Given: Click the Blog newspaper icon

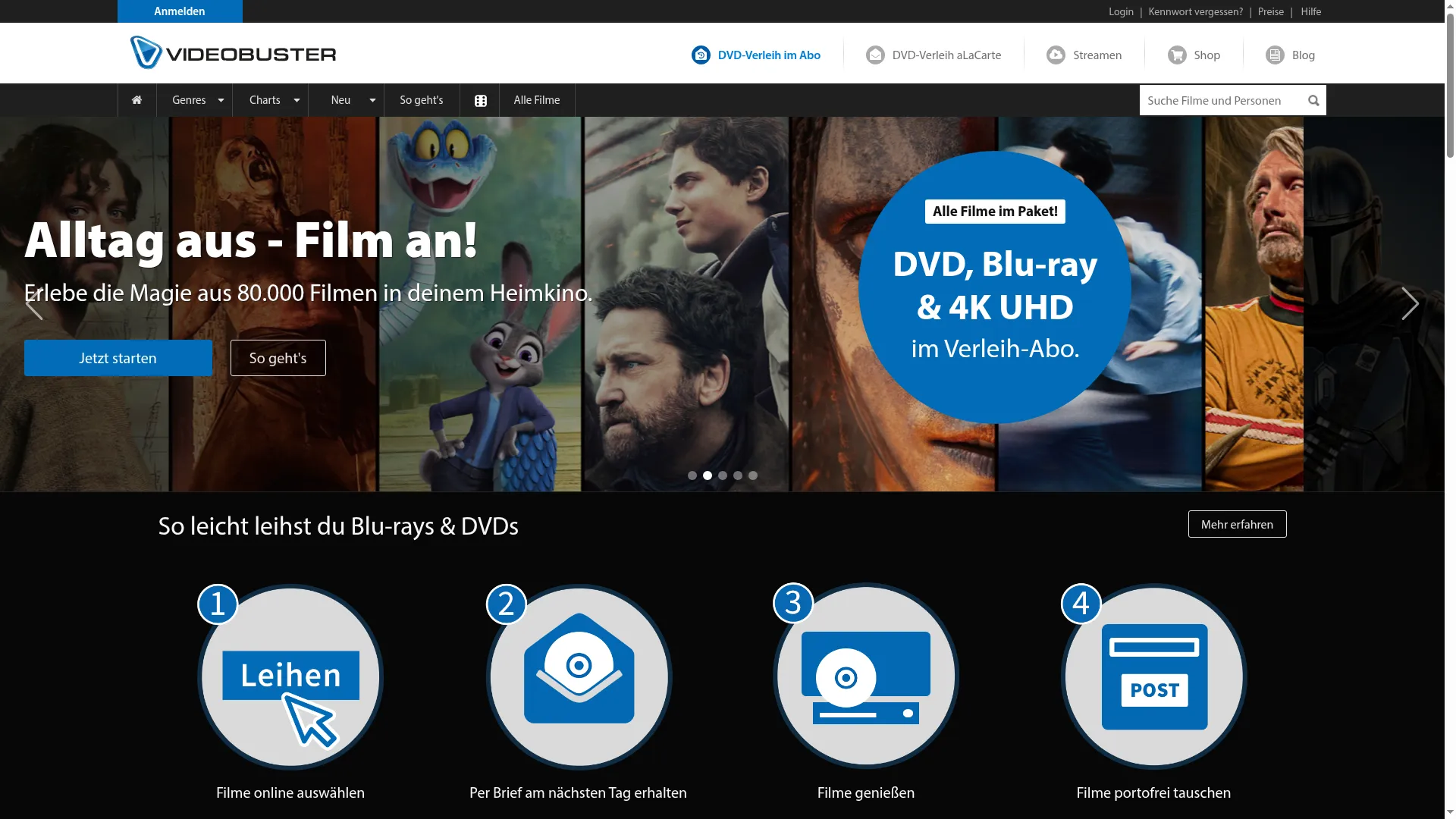Looking at the screenshot, I should [1275, 55].
